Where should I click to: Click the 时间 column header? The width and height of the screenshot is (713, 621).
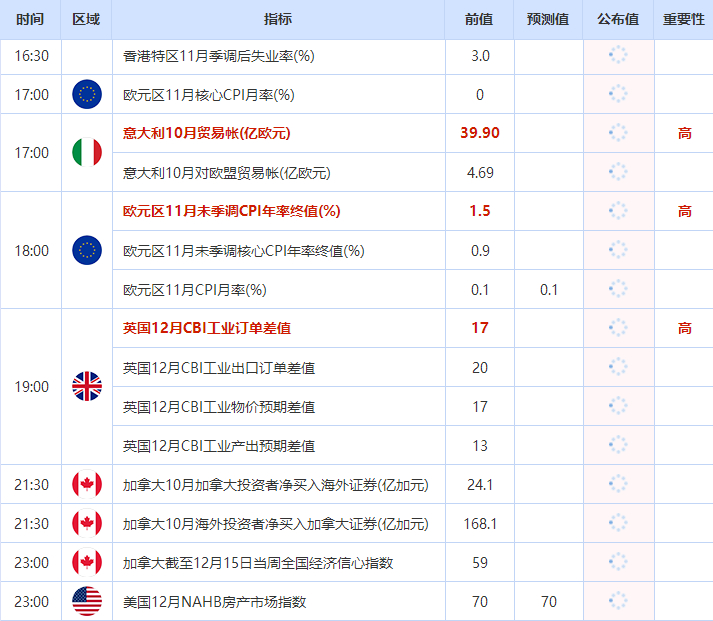(x=30, y=19)
